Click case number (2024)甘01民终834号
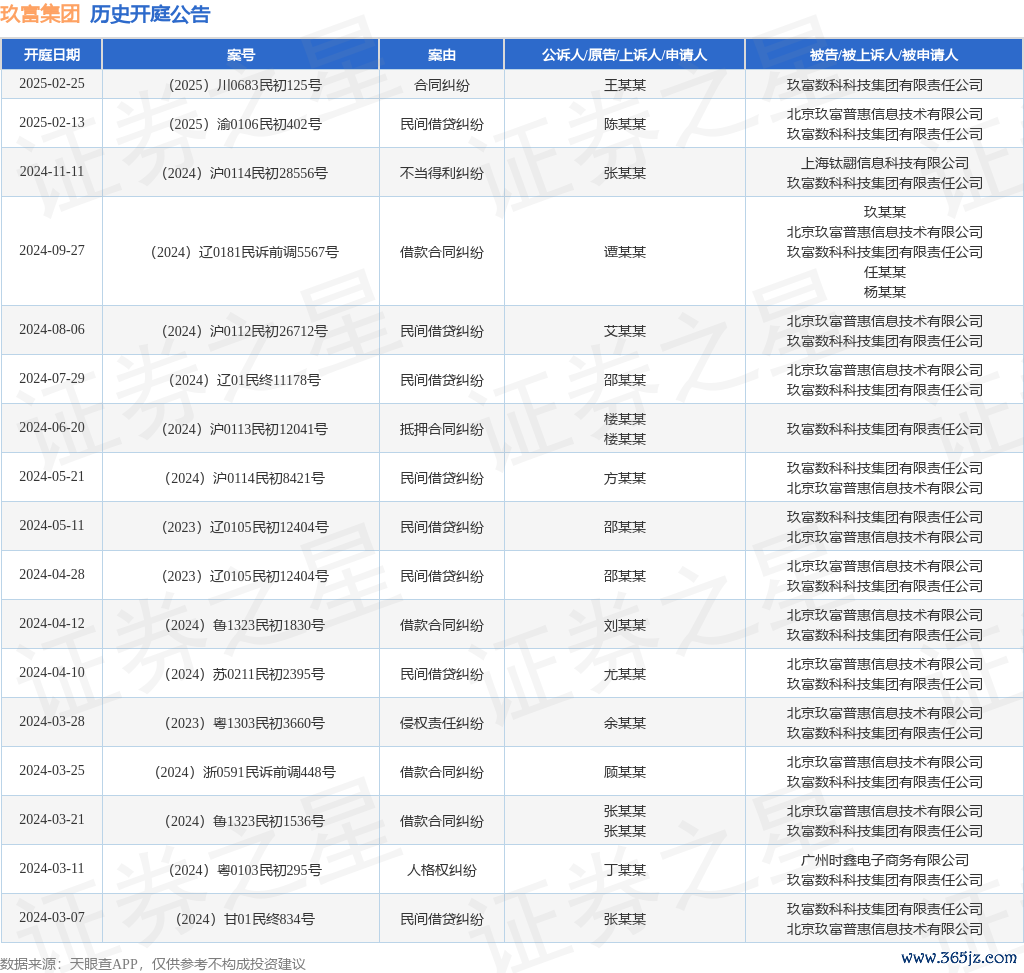 click(x=244, y=919)
